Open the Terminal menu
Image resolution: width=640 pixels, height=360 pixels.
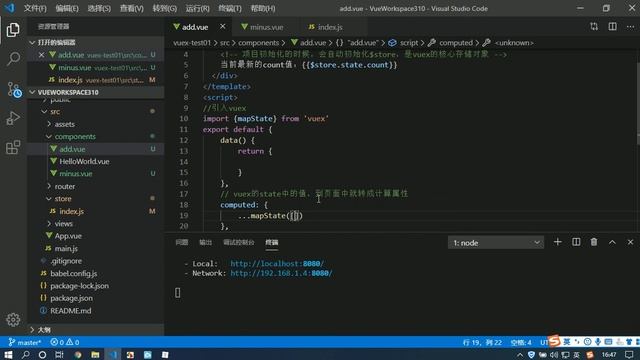pos(230,8)
